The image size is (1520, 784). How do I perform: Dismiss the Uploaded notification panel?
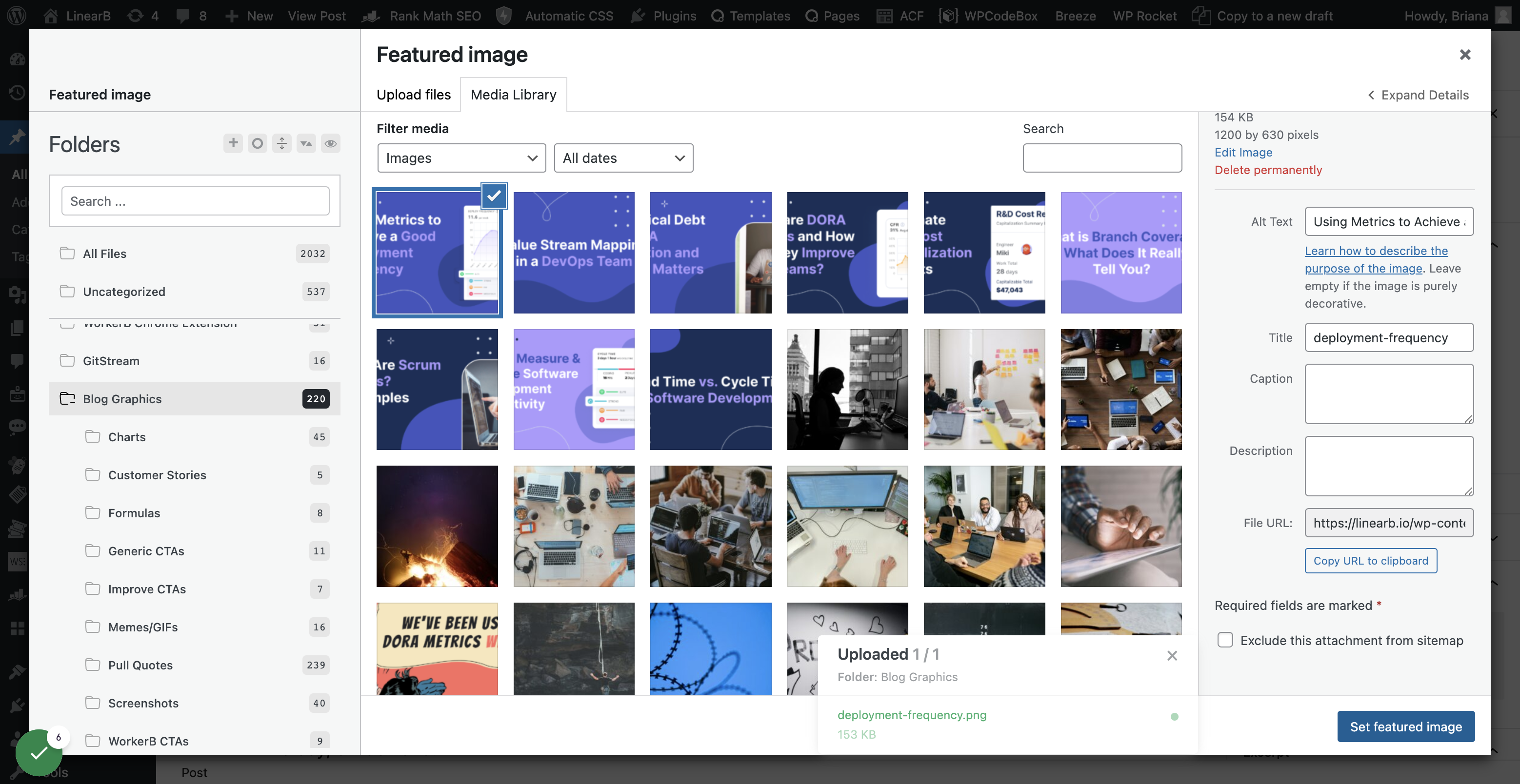click(x=1172, y=655)
